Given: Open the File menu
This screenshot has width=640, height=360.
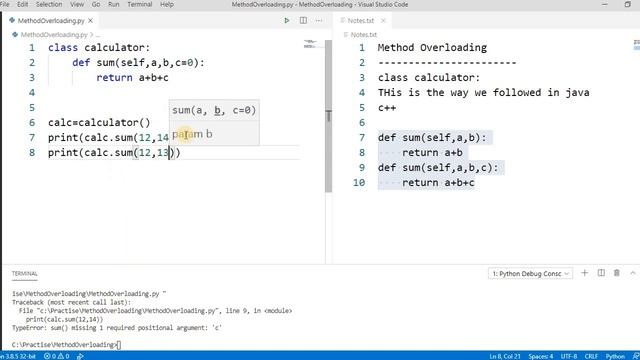Looking at the screenshot, I should click(5, 4).
